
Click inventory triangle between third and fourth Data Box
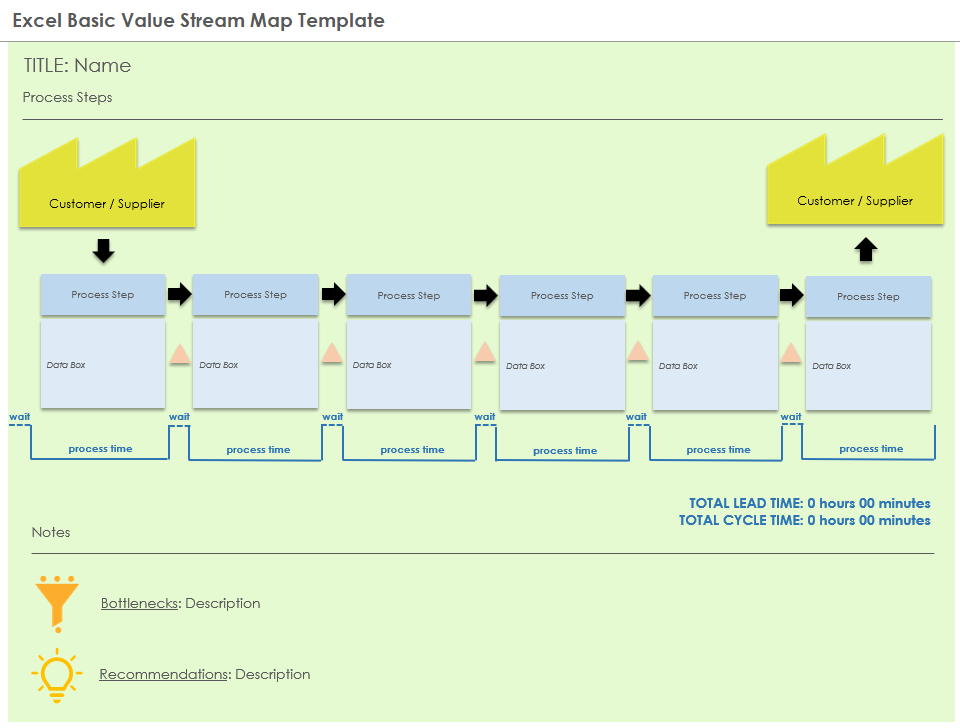coord(485,352)
